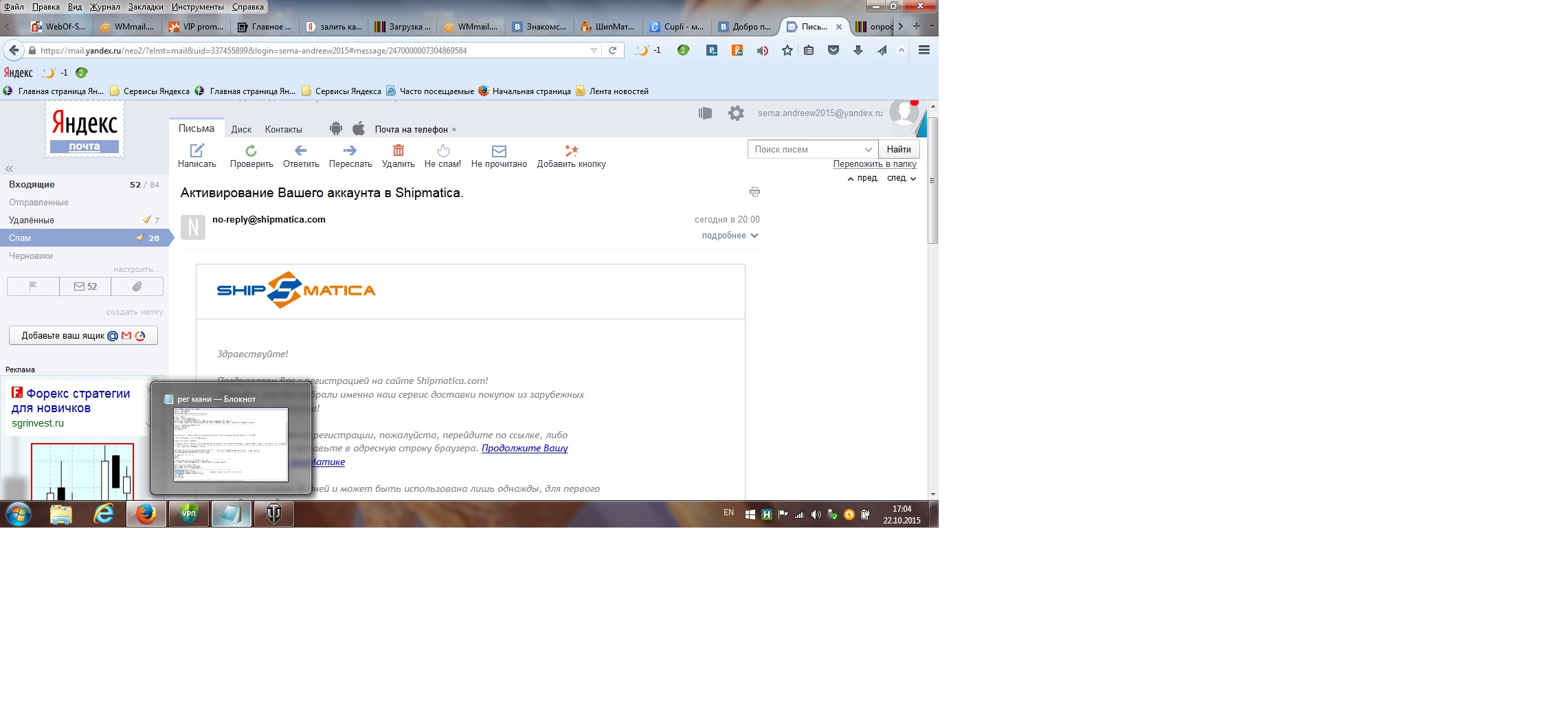The image size is (1568, 724).
Task: Reply to message using Ответить
Action: coord(301,156)
